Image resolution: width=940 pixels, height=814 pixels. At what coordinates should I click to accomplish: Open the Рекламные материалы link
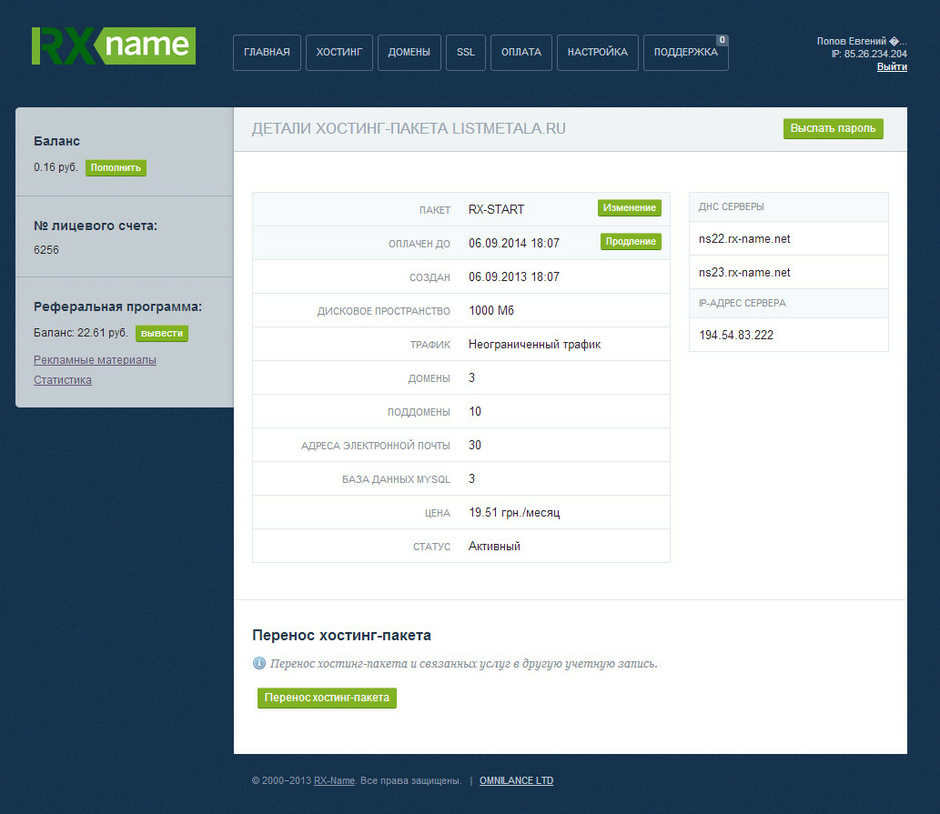pos(95,360)
